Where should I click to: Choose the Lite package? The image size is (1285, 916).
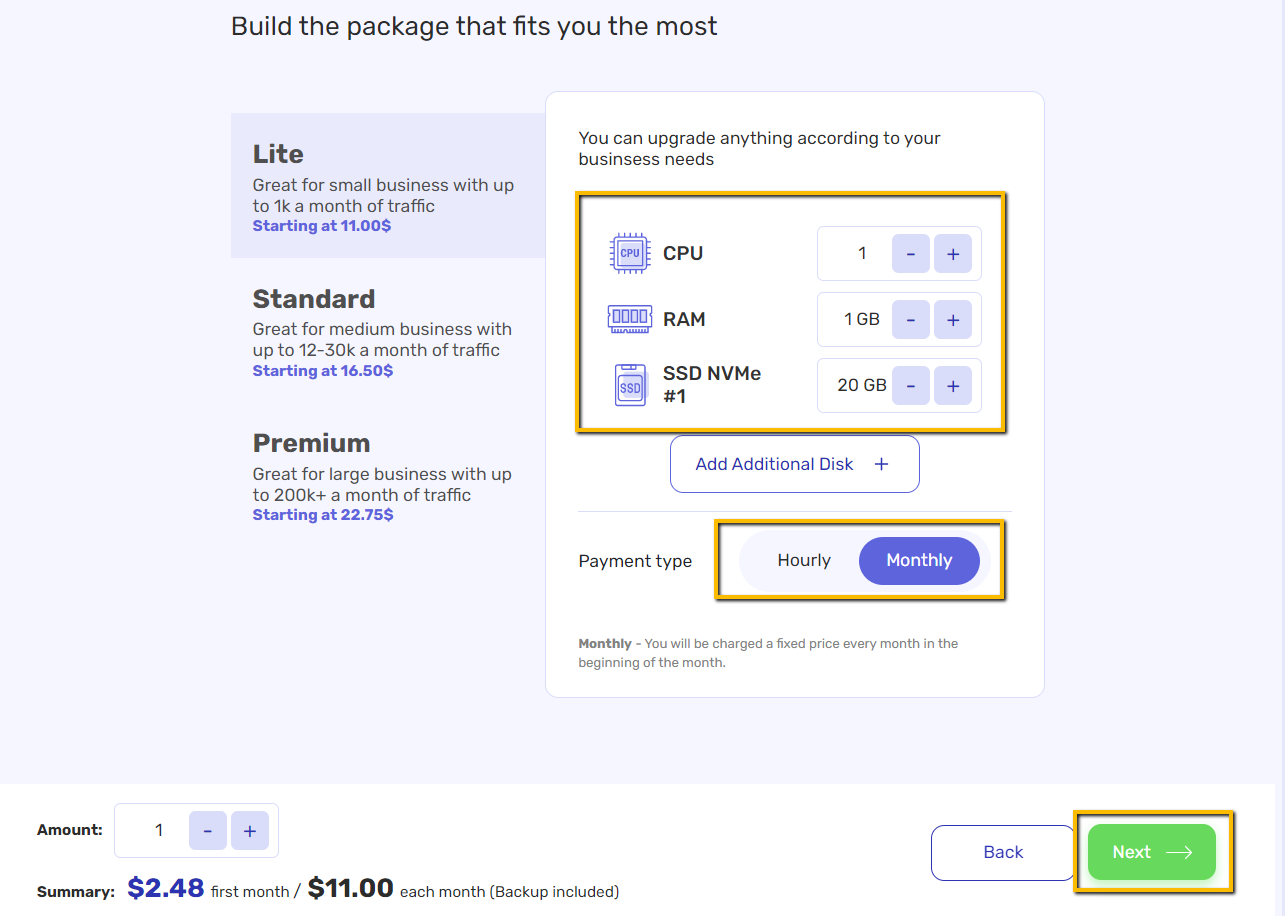388,185
